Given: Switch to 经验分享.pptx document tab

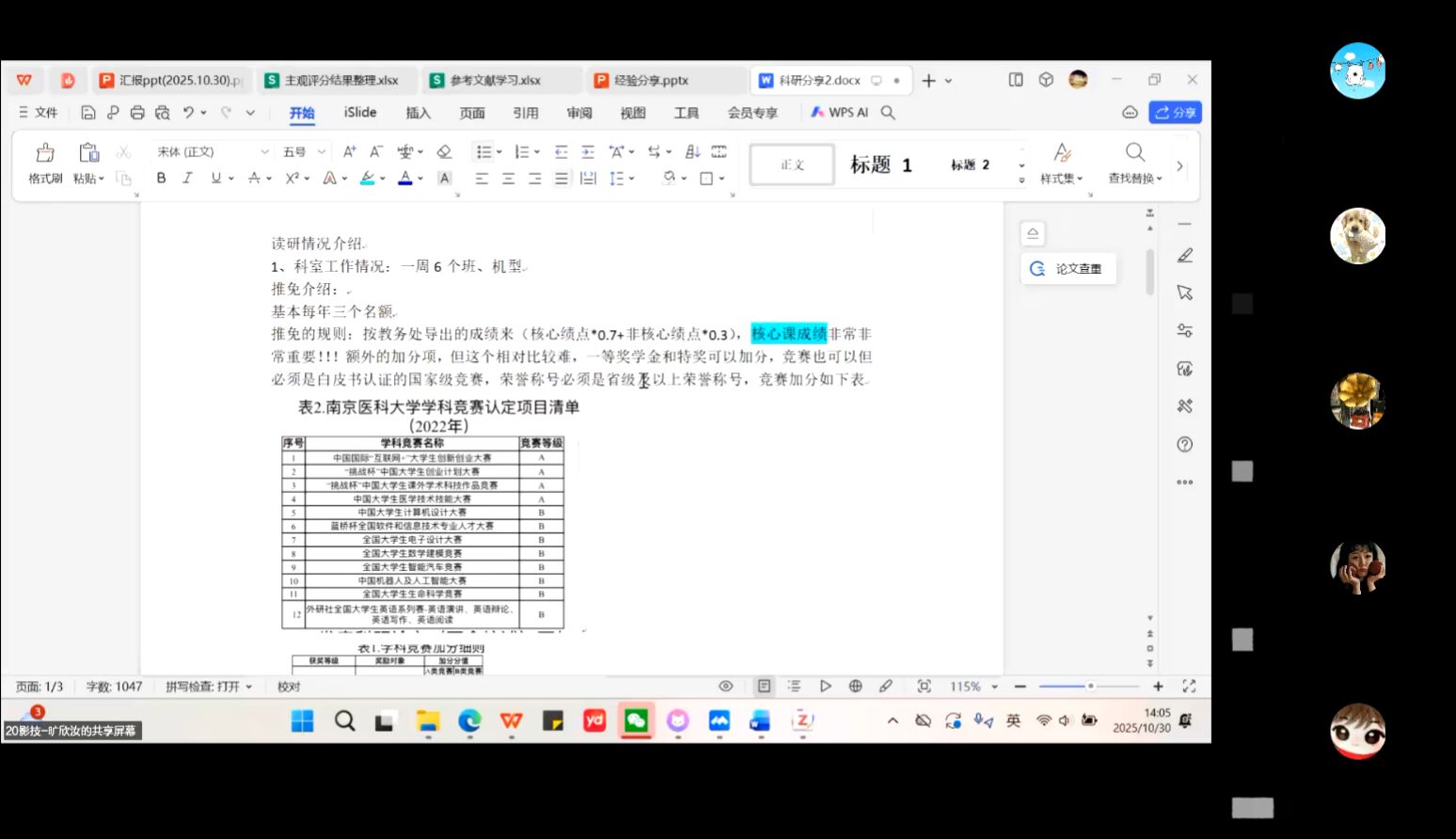Looking at the screenshot, I should pos(651,81).
